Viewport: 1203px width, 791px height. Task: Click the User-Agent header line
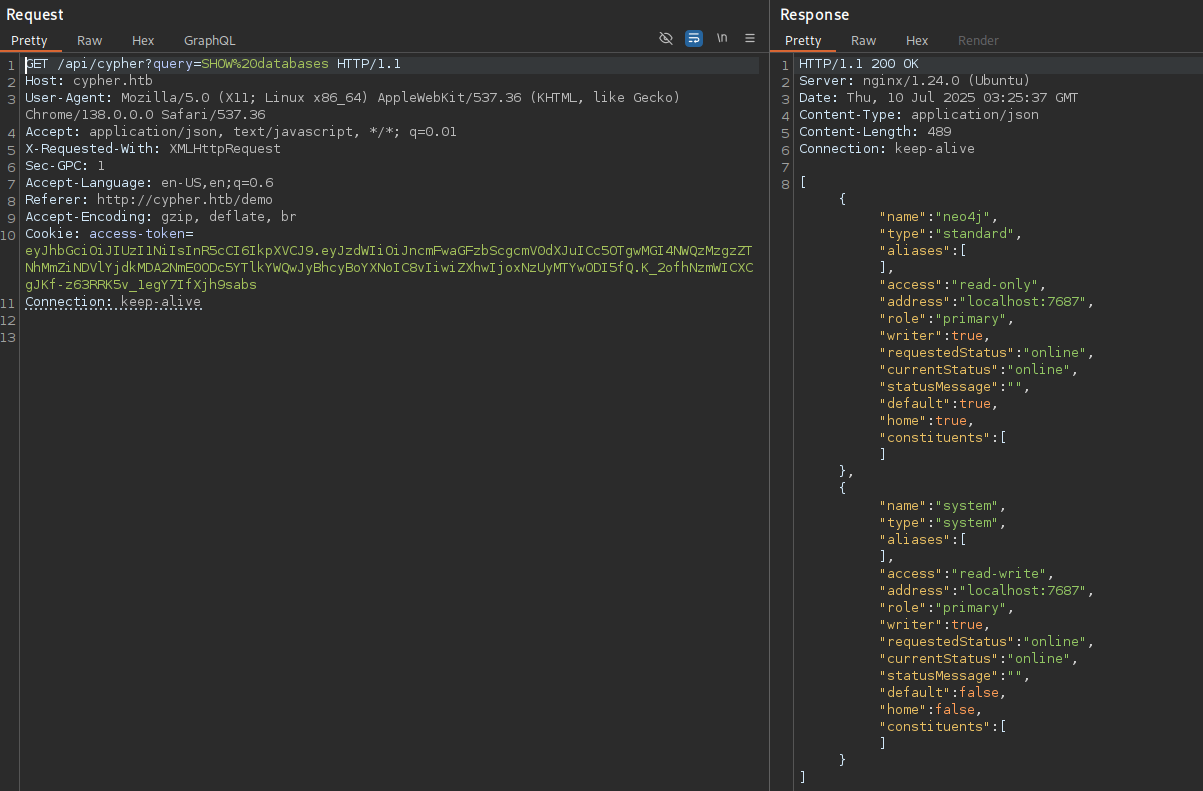353,106
